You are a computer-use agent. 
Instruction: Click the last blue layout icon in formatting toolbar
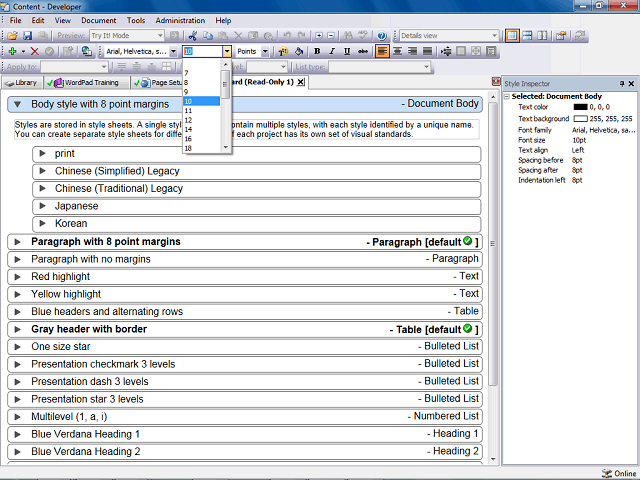click(491, 51)
